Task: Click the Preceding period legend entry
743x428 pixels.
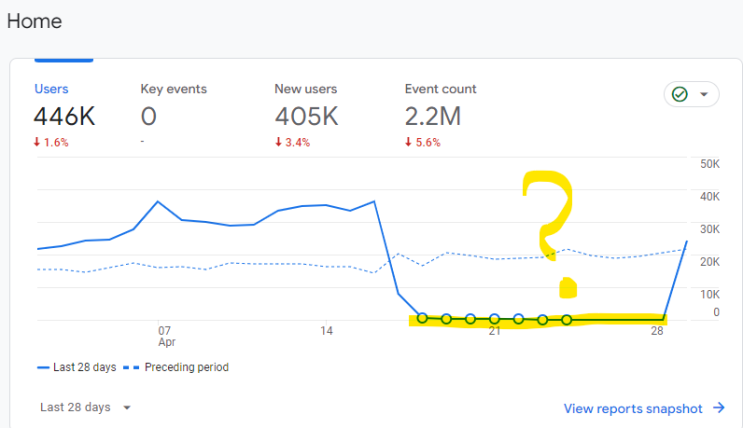Action: [176, 367]
